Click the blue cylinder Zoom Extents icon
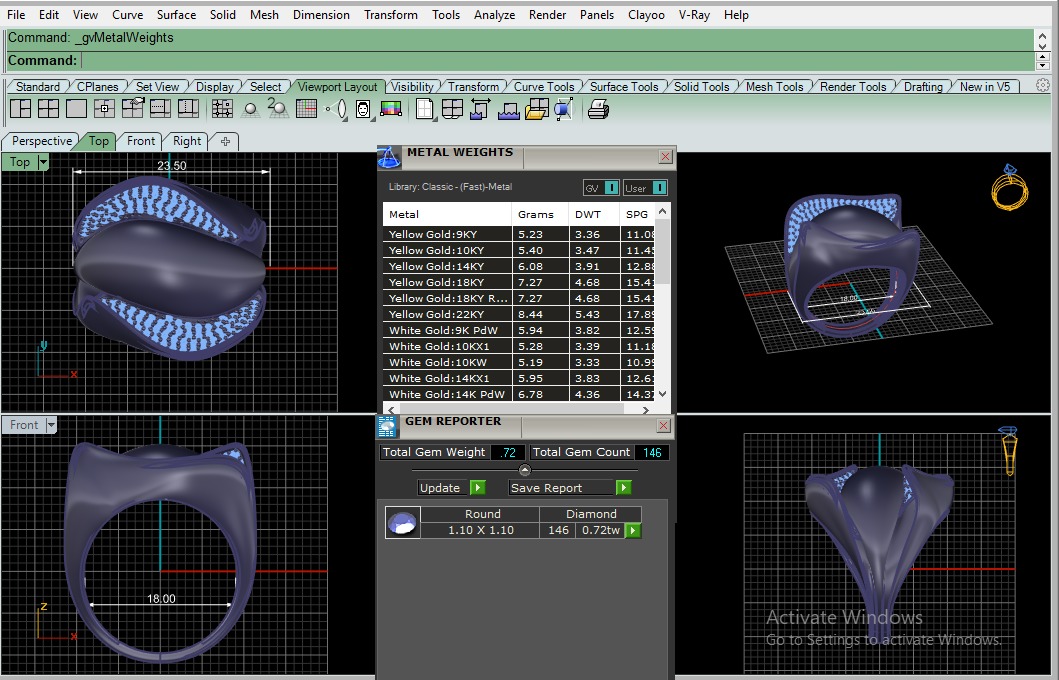 tap(564, 109)
